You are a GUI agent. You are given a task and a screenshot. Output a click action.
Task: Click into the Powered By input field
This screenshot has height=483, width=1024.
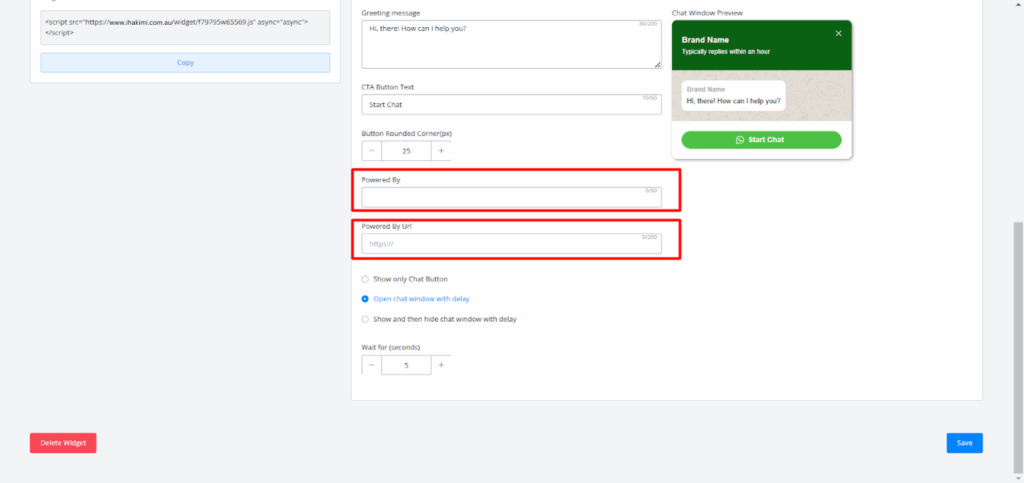coord(510,198)
